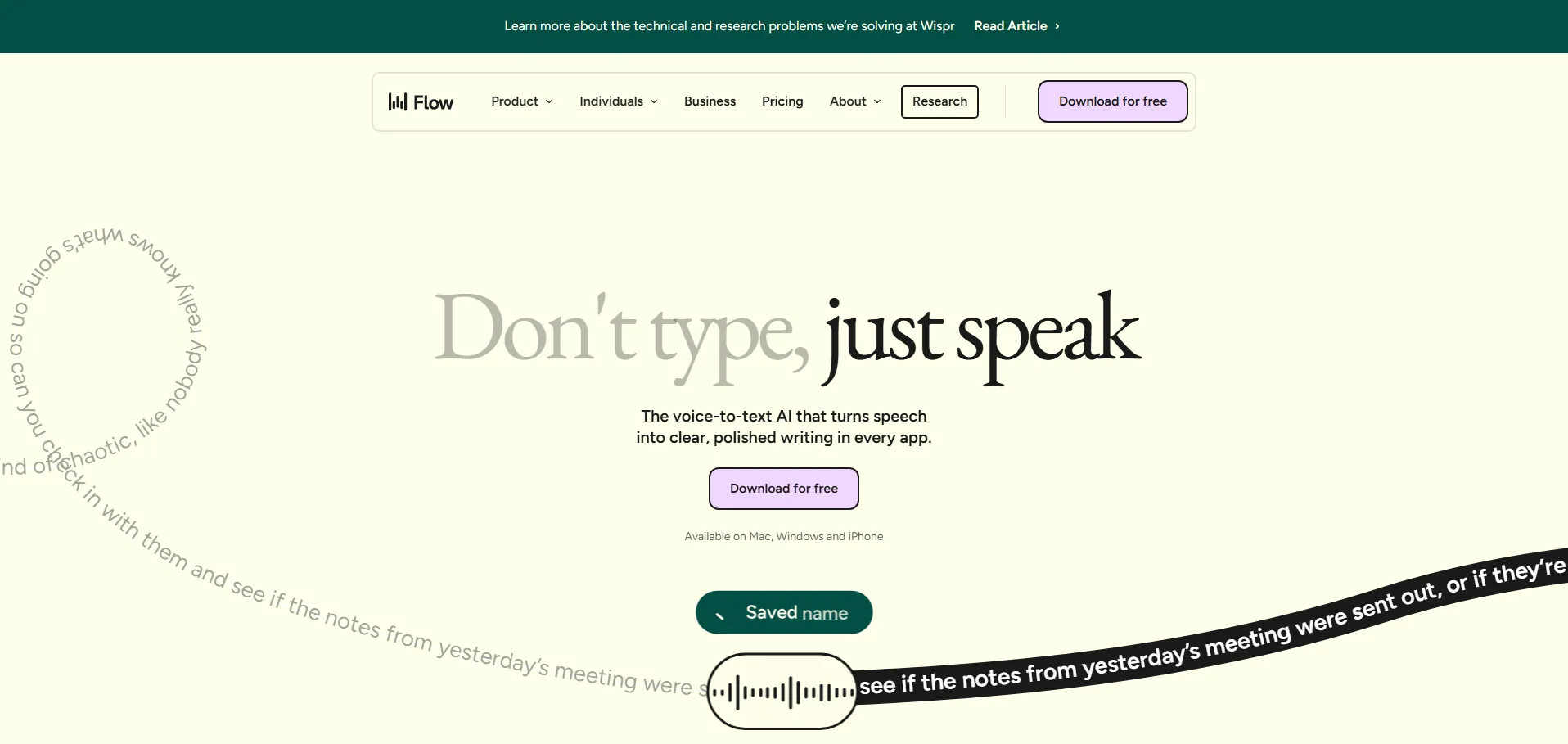Open the Business page from navigation
The image size is (1568, 744).
click(710, 101)
